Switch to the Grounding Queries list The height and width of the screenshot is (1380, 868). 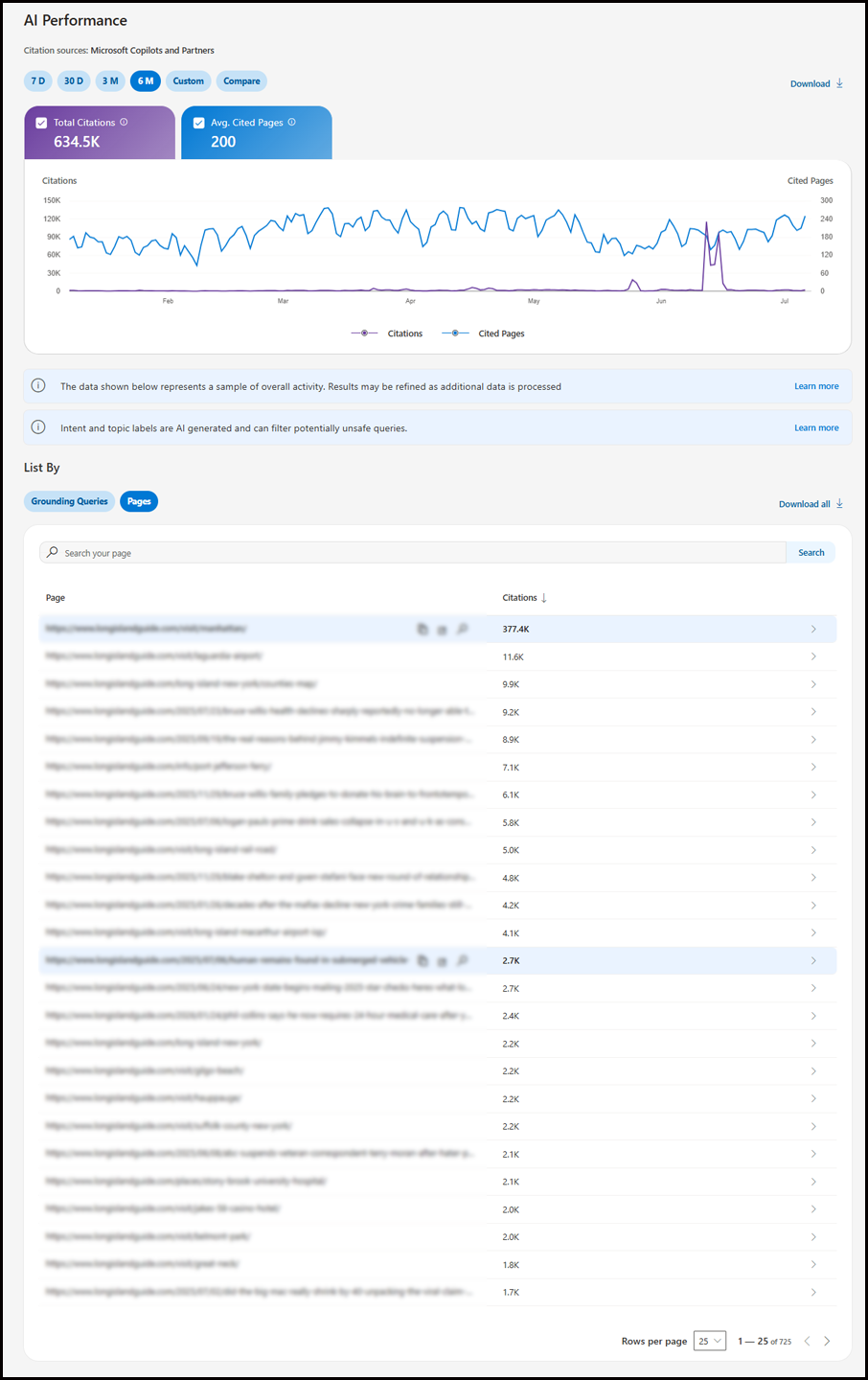69,501
